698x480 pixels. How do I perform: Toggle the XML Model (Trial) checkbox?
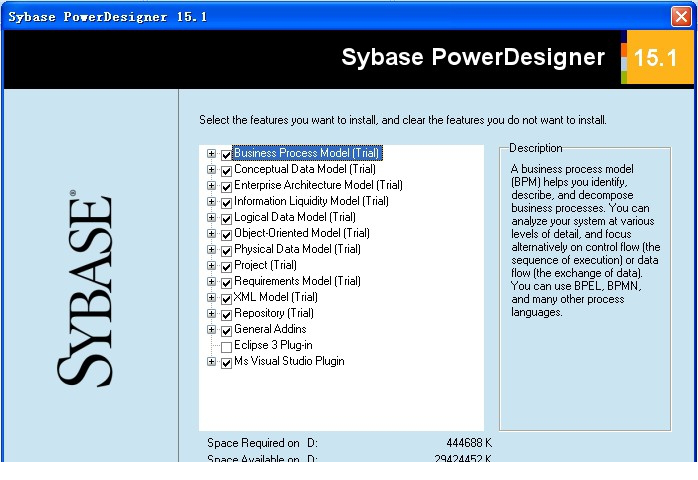[226, 299]
